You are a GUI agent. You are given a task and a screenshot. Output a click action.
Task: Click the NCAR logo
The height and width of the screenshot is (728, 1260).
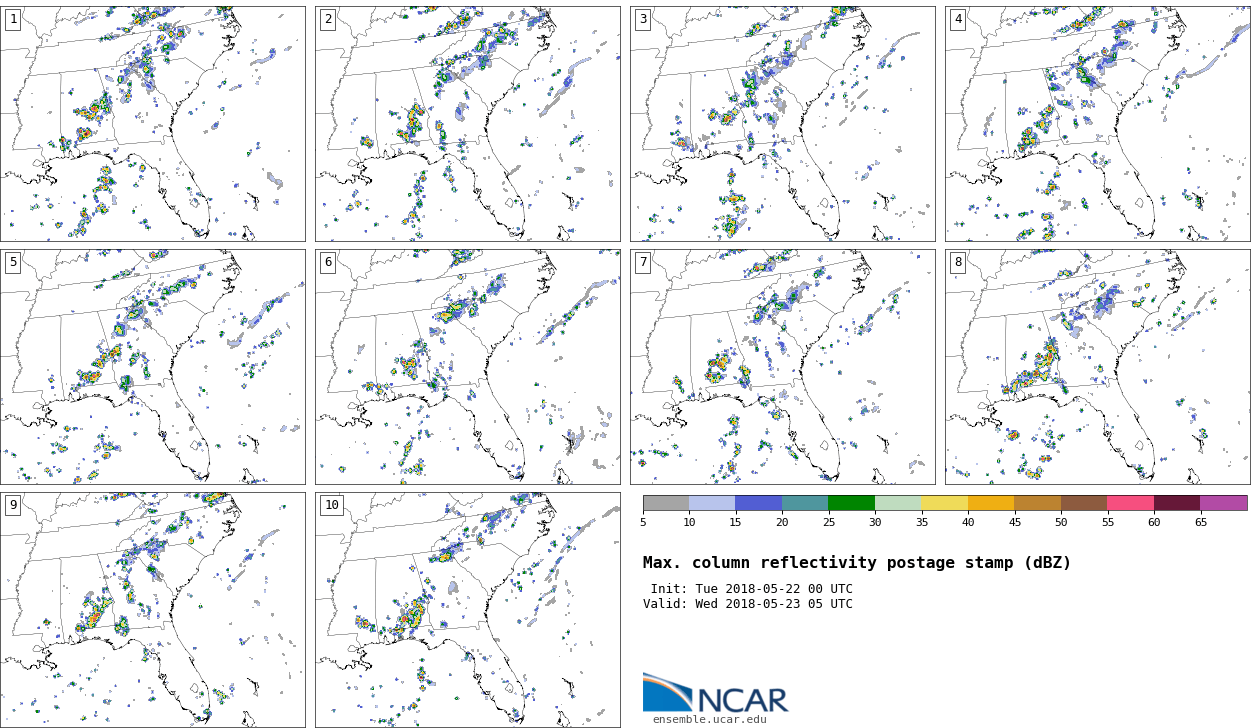(715, 694)
